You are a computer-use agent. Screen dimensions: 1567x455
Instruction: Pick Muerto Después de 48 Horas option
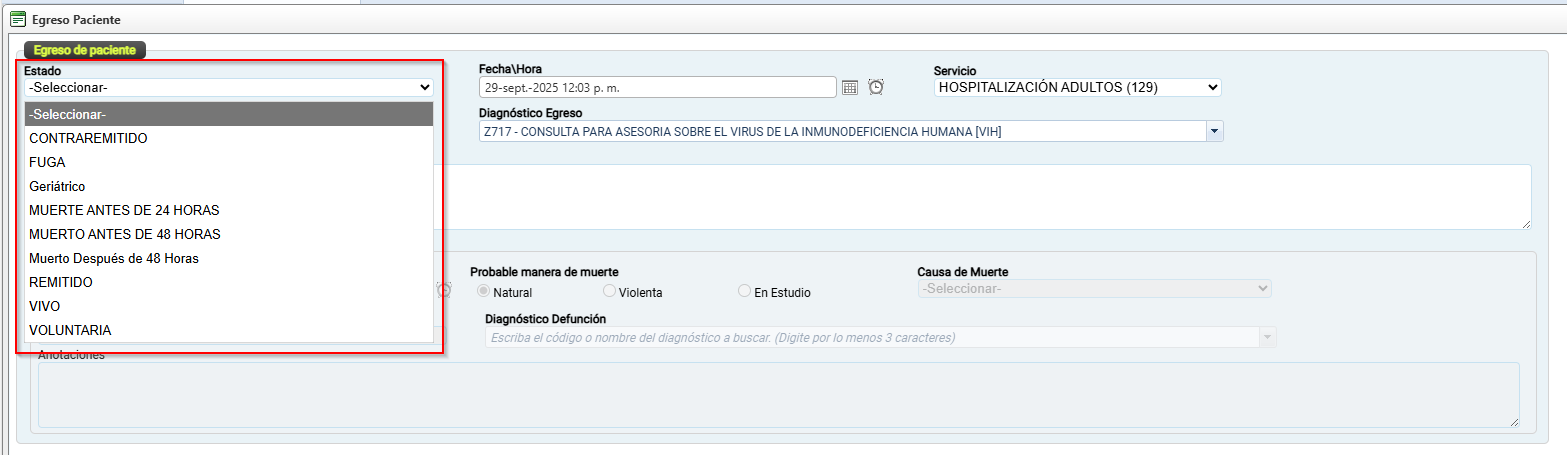click(114, 258)
